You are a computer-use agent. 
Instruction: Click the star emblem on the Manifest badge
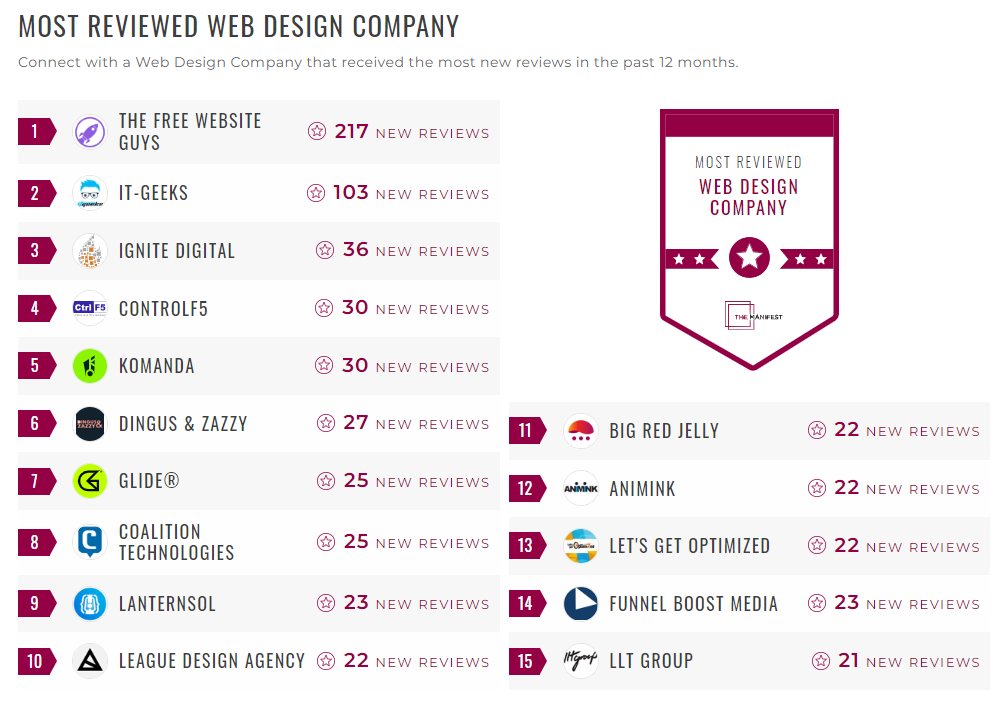pyautogui.click(x=748, y=257)
